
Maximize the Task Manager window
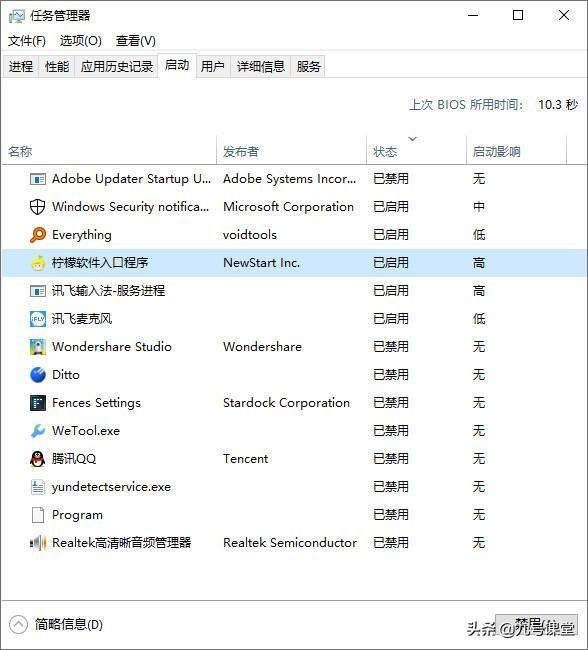[x=518, y=16]
